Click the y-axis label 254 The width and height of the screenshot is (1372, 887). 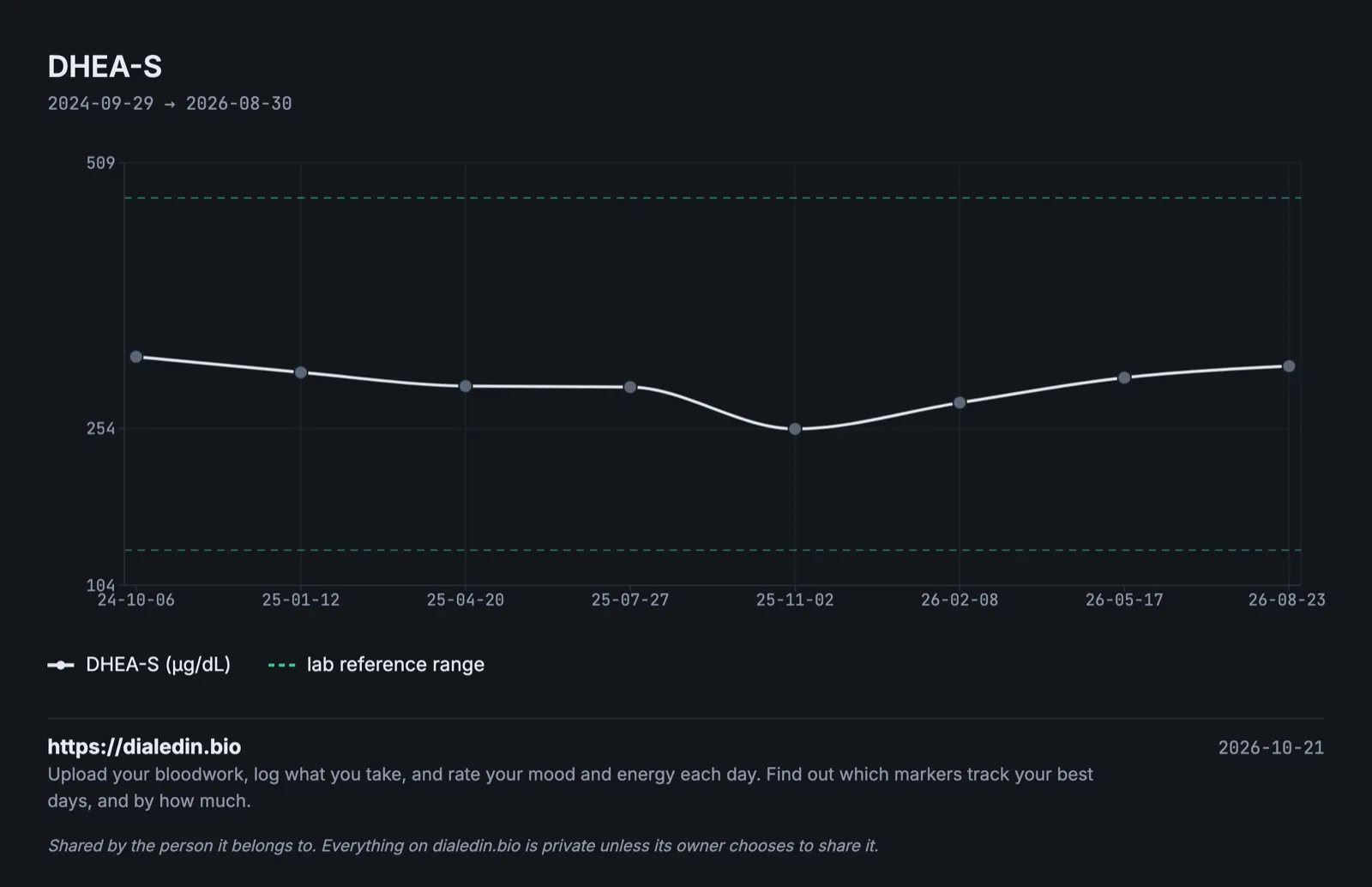coord(100,428)
